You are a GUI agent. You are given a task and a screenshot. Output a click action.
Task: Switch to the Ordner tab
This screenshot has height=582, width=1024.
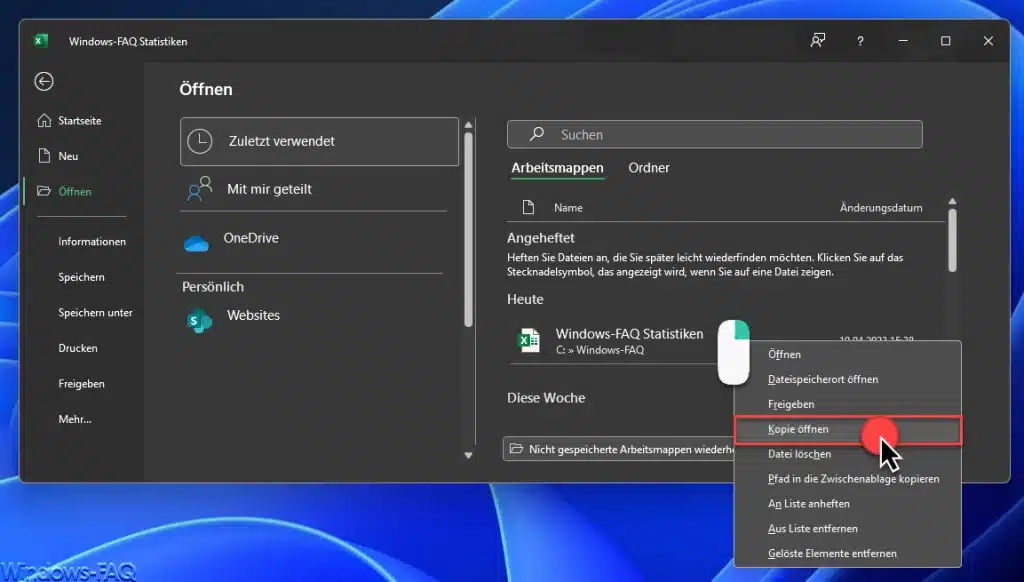(648, 168)
